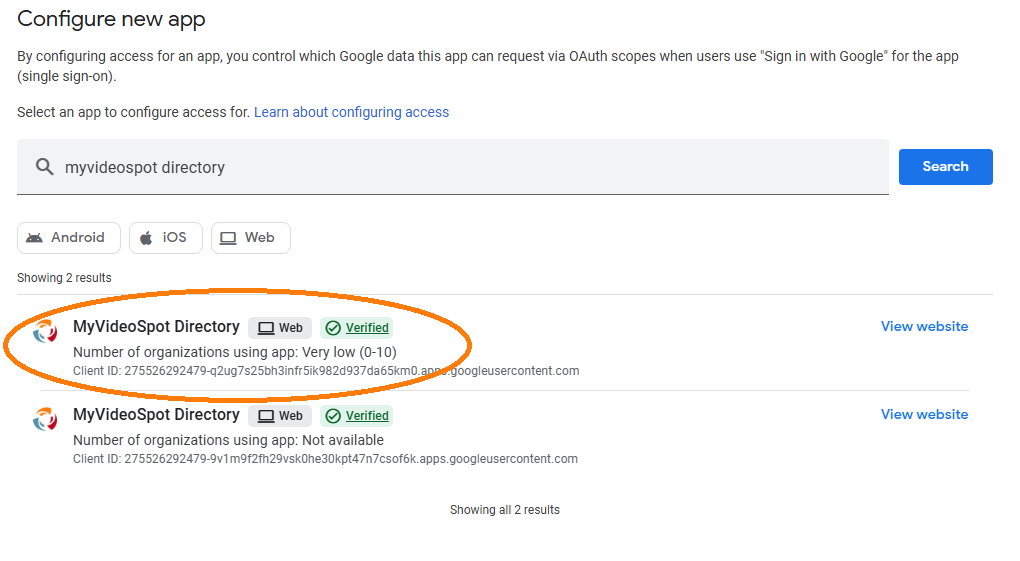The height and width of the screenshot is (561, 1020).
Task: Open View website for second result
Action: [x=924, y=415]
